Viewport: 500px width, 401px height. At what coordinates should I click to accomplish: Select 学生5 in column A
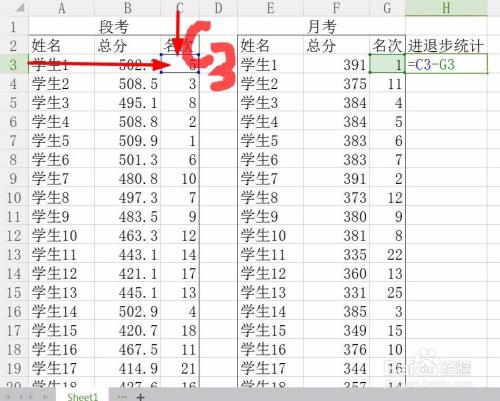pos(62,140)
